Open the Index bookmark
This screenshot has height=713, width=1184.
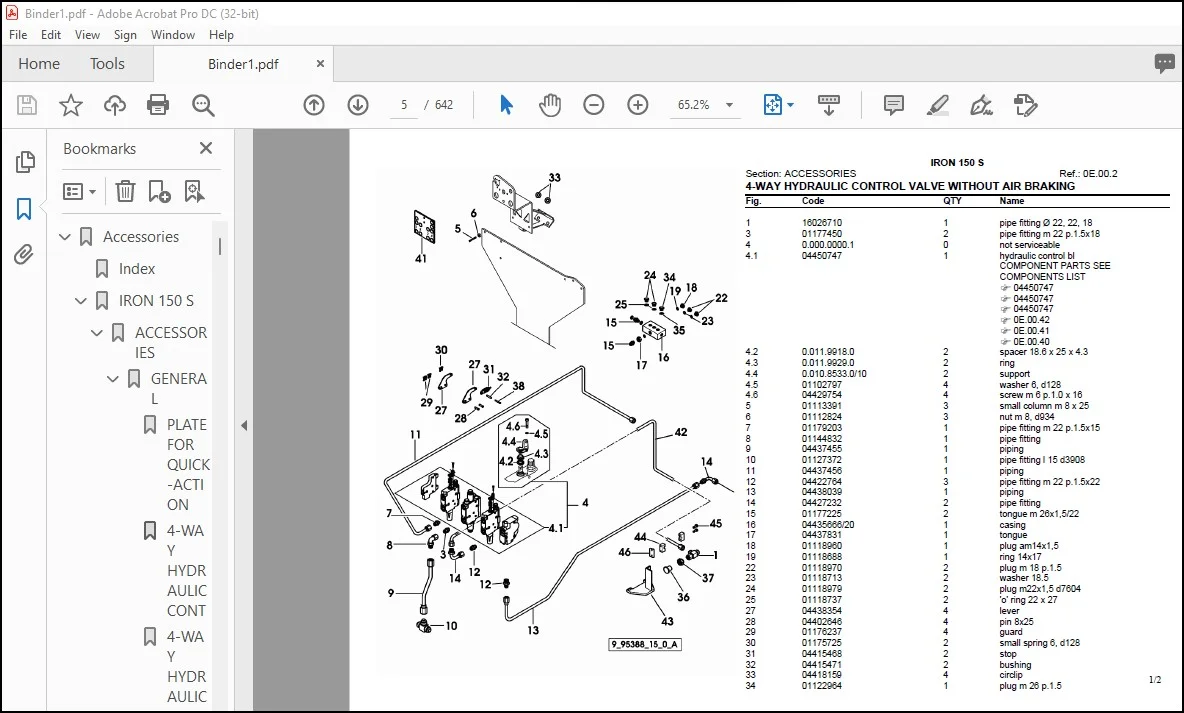coord(137,269)
